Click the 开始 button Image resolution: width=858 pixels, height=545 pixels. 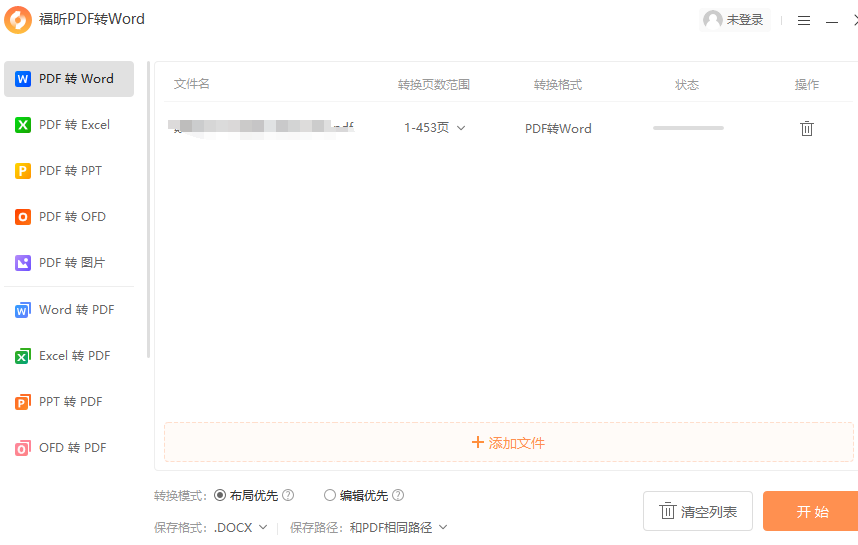(811, 511)
